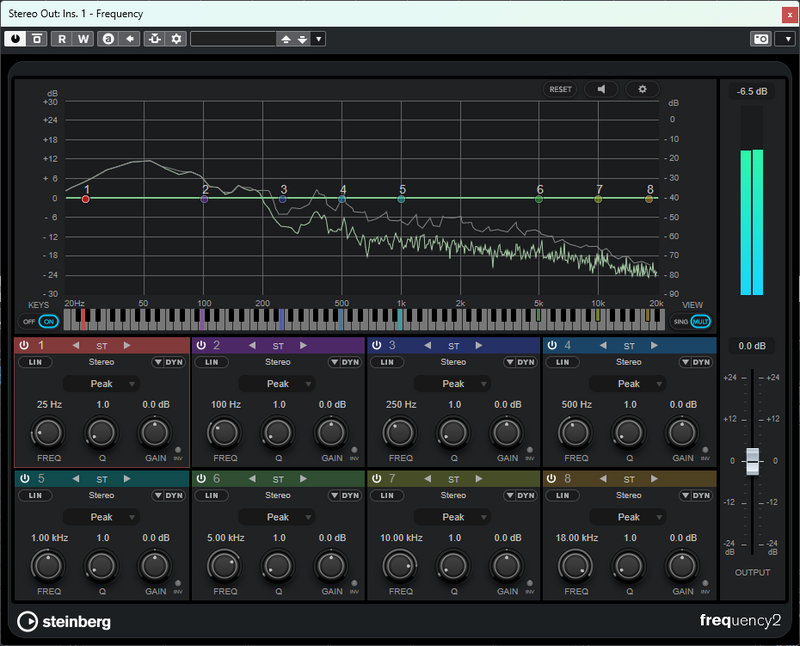Open display settings gear near RESET
The image size is (800, 646).
pos(642,89)
